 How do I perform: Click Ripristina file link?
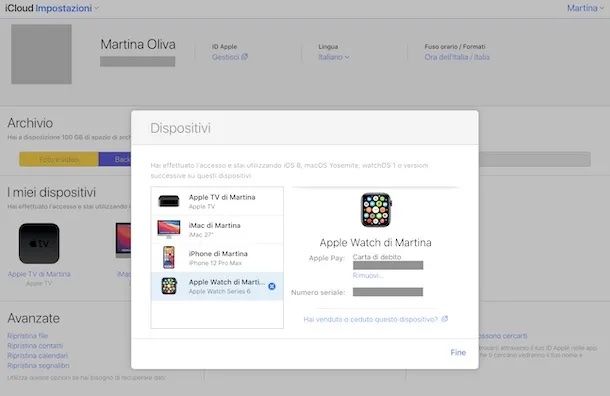(x=28, y=336)
